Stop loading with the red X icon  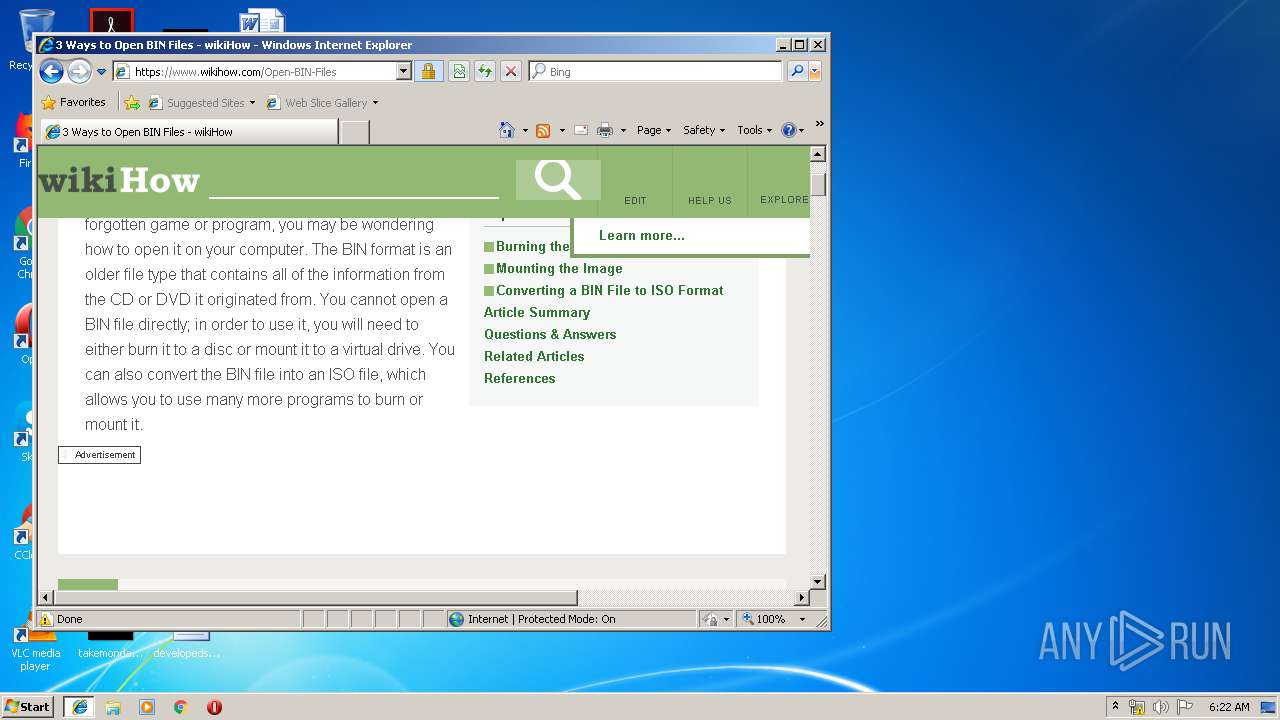coord(511,71)
